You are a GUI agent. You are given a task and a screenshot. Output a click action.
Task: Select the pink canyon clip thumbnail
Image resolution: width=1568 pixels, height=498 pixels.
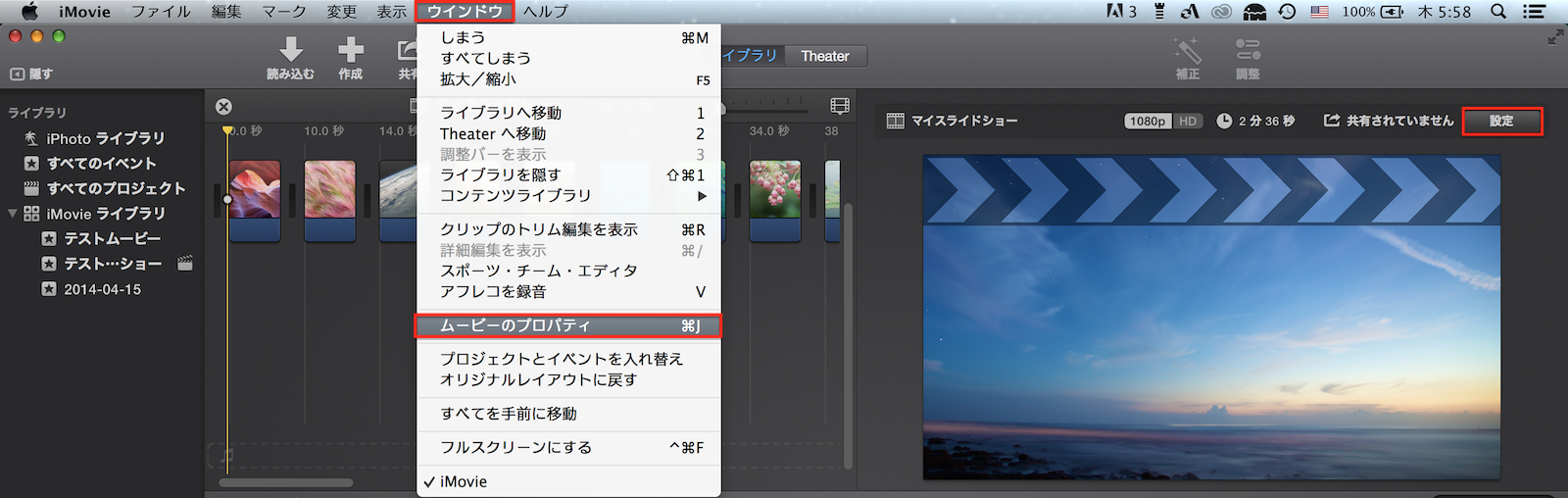(x=255, y=200)
